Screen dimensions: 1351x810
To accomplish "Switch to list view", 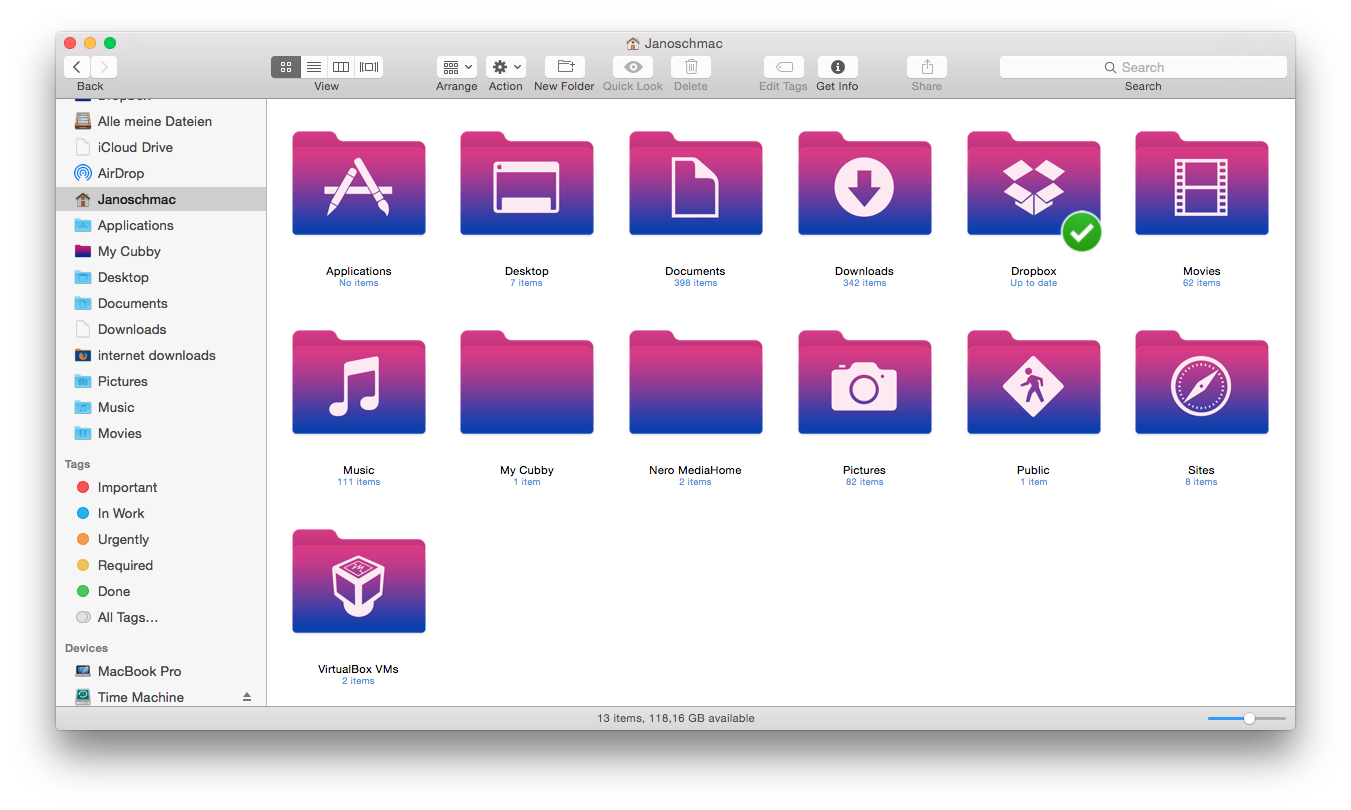I will click(313, 67).
